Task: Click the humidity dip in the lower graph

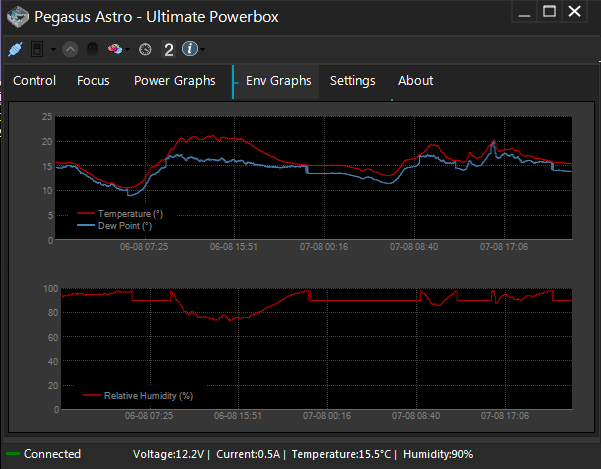Action: 230,320
